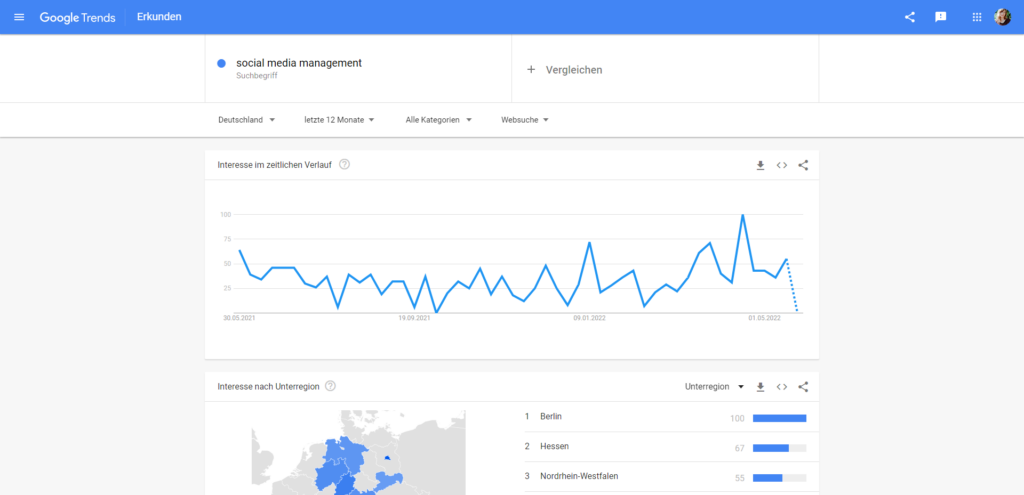Screen dimensions: 1024x495
Task: Open the Unterregion dropdown
Action: (714, 387)
